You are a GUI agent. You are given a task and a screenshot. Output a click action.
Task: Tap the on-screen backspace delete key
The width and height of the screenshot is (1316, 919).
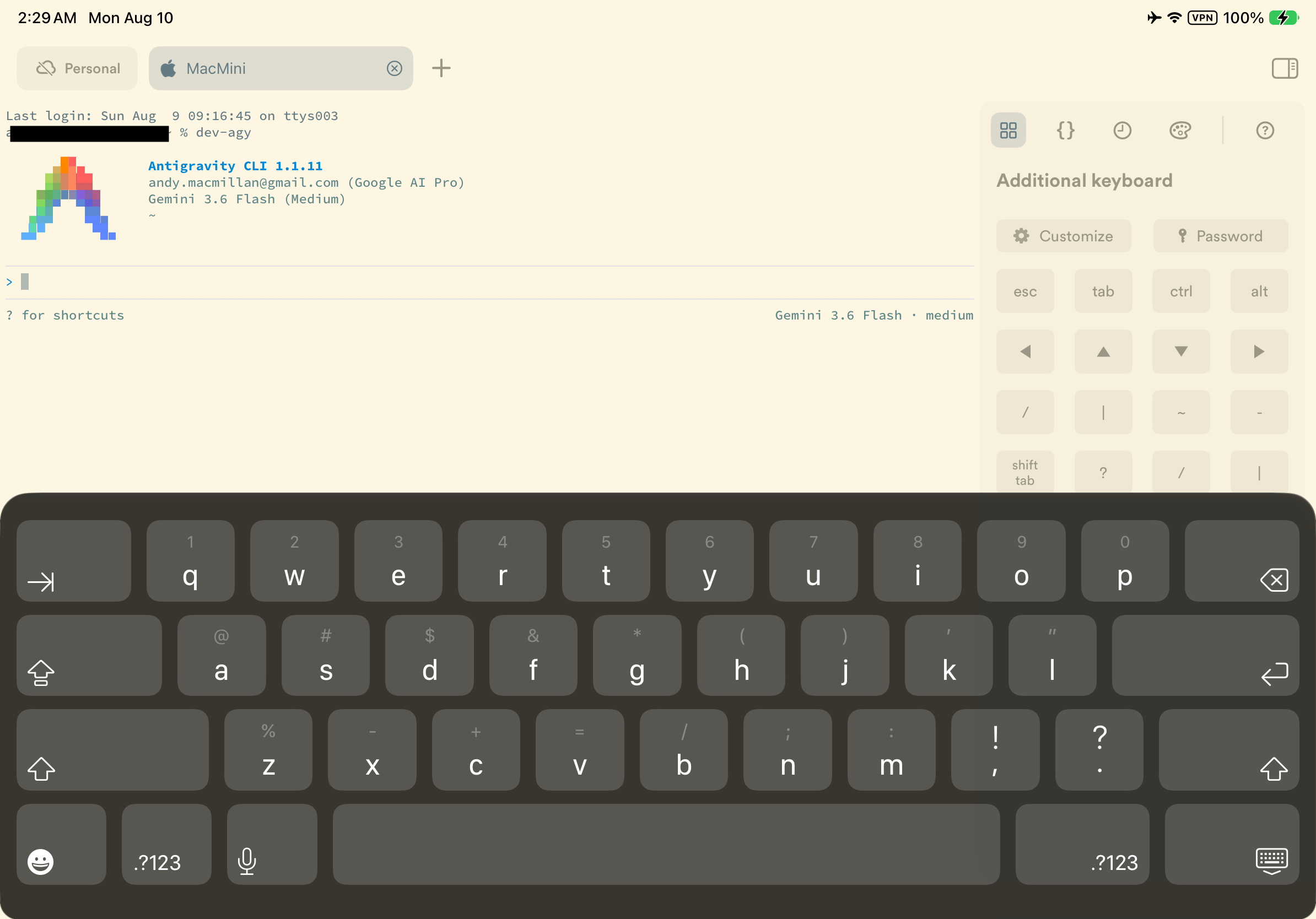1242,561
